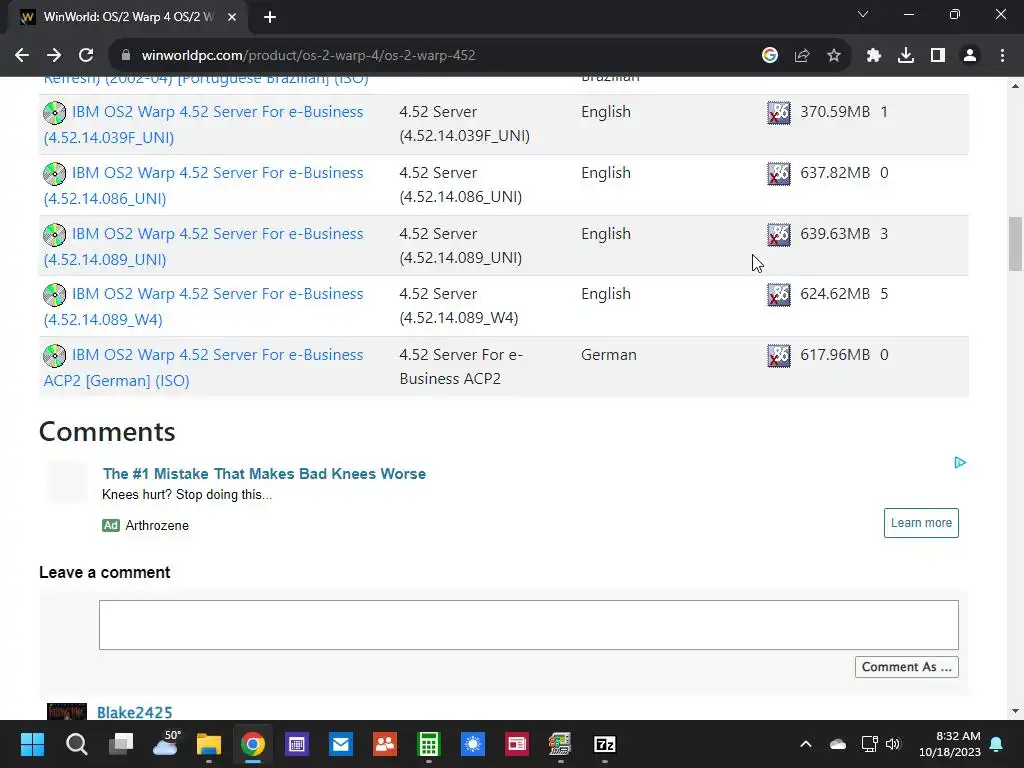Screen dimensions: 1024x768
Task: Click the scrollbar down arrow
Action: (1015, 711)
